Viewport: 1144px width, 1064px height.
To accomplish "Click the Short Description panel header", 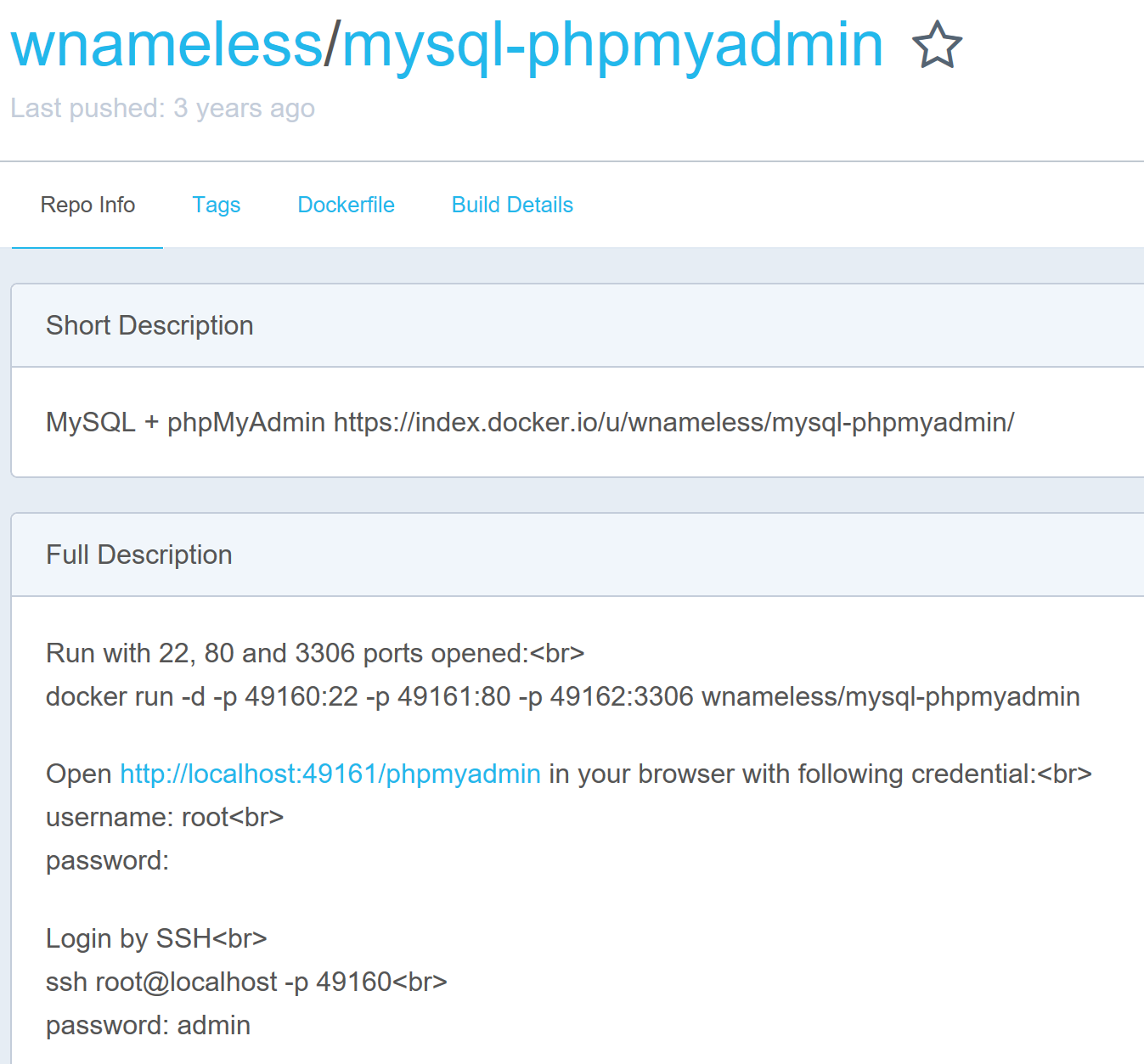I will click(x=578, y=325).
